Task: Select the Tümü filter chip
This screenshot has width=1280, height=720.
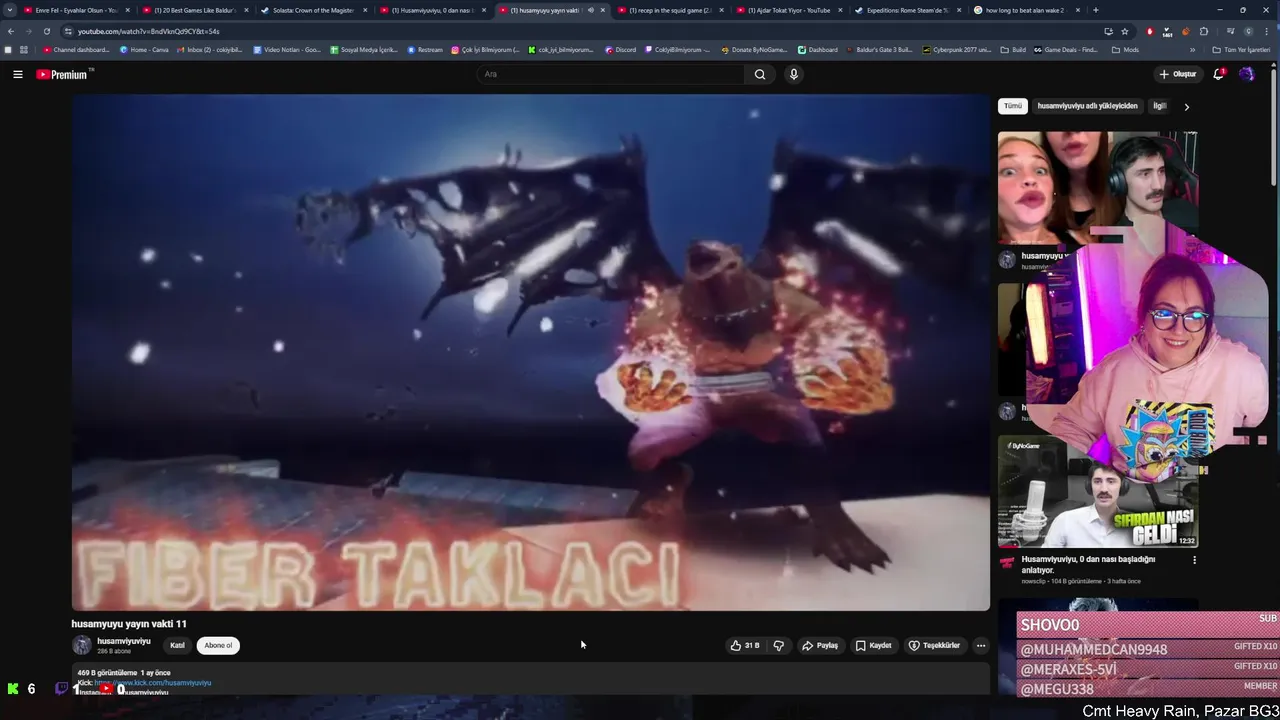Action: pyautogui.click(x=1013, y=106)
